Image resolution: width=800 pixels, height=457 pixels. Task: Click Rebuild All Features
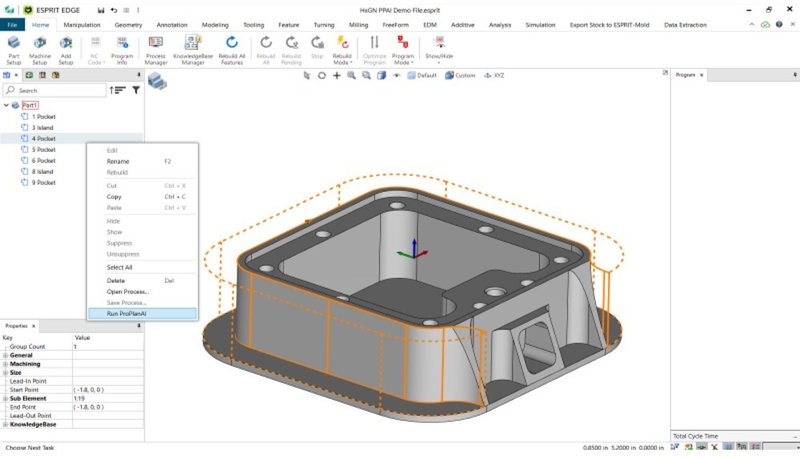232,50
